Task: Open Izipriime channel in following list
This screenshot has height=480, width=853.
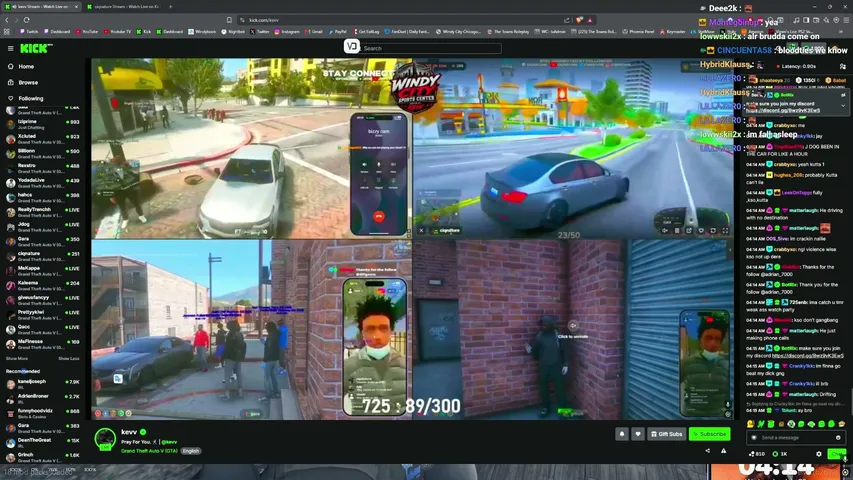Action: tap(42, 124)
